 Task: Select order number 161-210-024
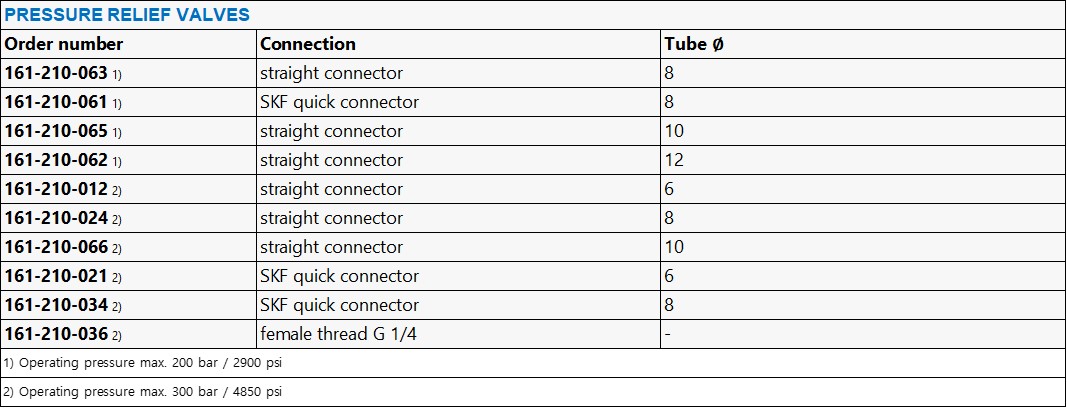tap(56, 218)
